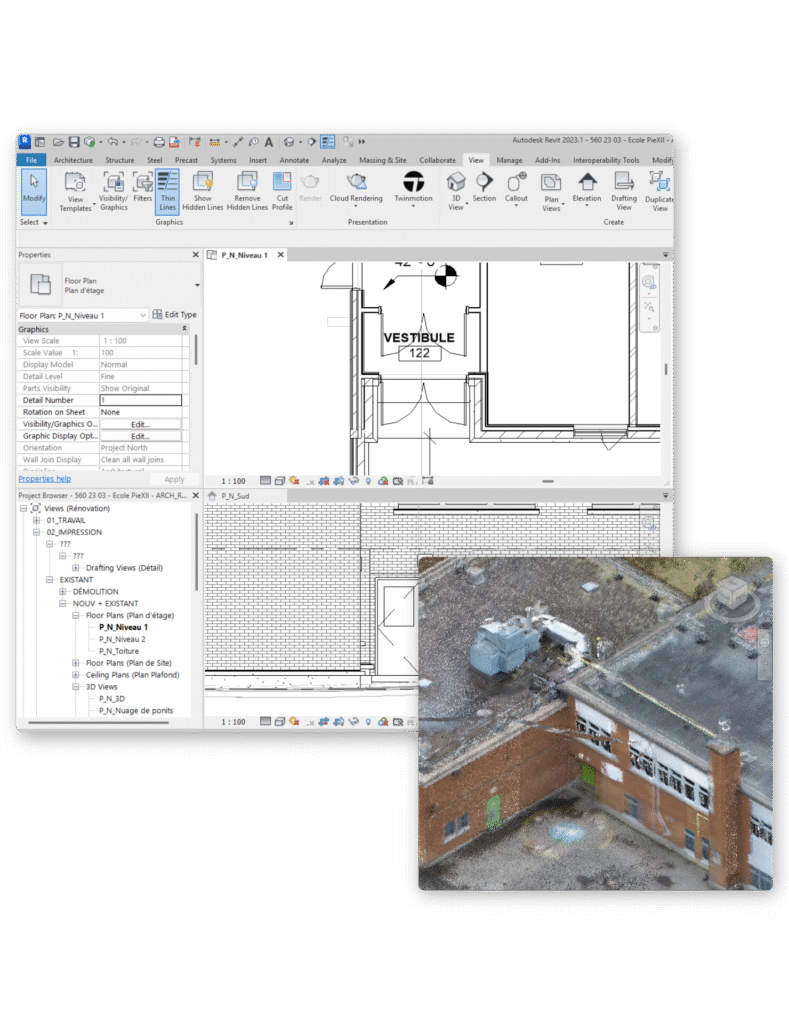Toggle the Thin Lines ribbon button
Image resolution: width=789 pixels, height=1024 pixels.
point(168,191)
